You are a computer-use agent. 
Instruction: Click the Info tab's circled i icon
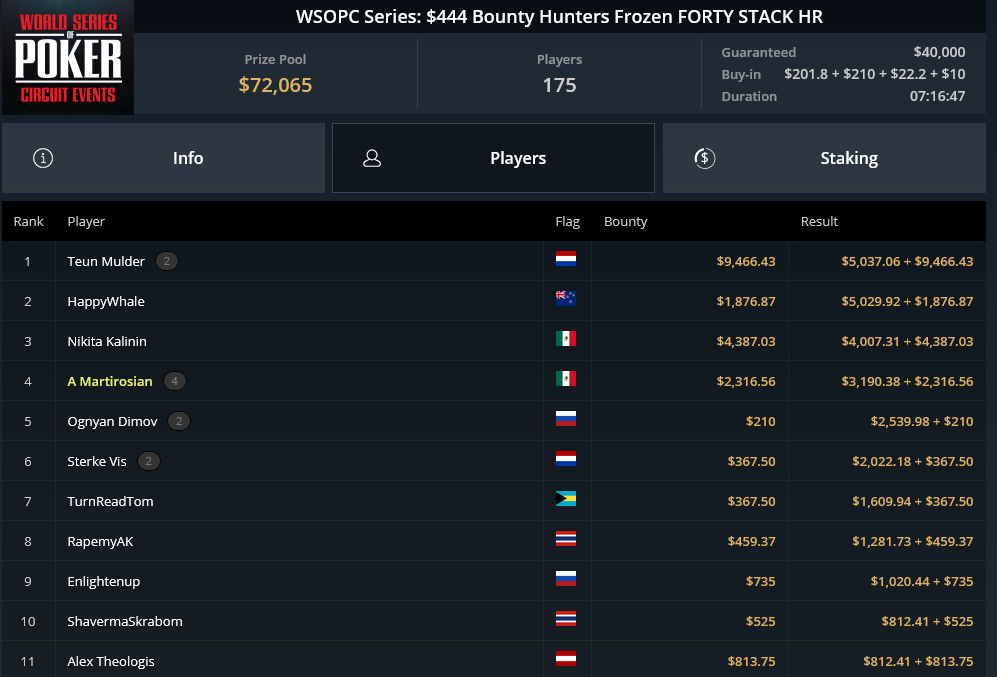[x=43, y=158]
